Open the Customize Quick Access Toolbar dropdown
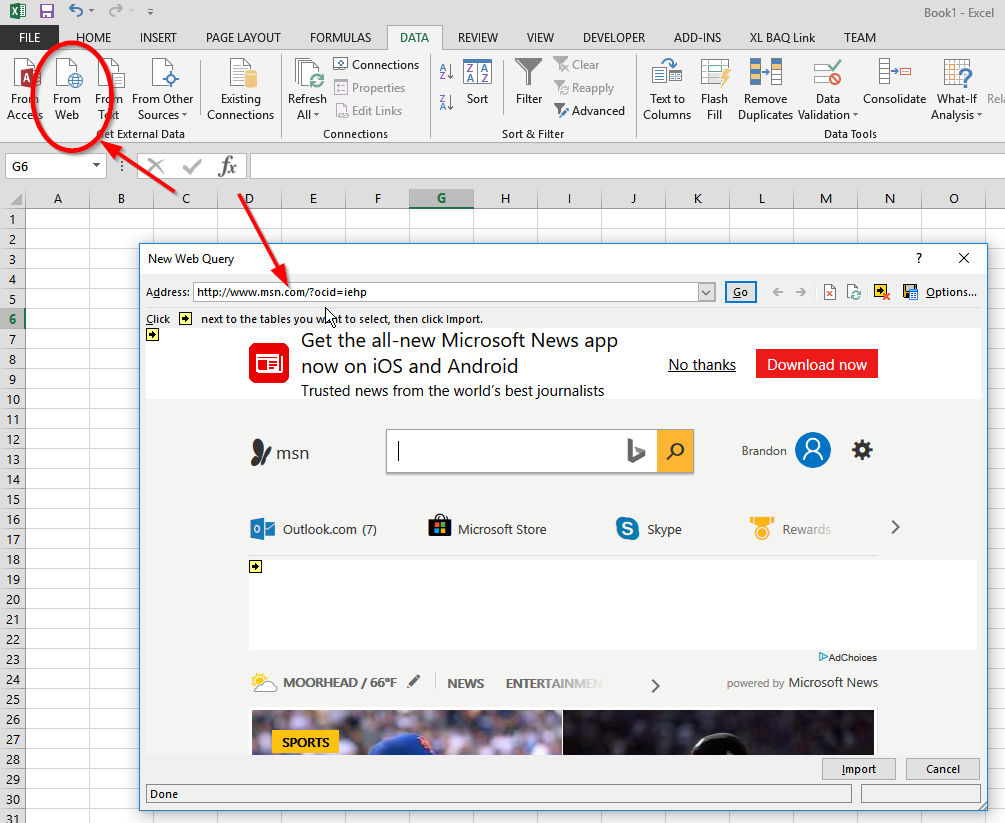This screenshot has width=1005, height=823. [x=150, y=12]
